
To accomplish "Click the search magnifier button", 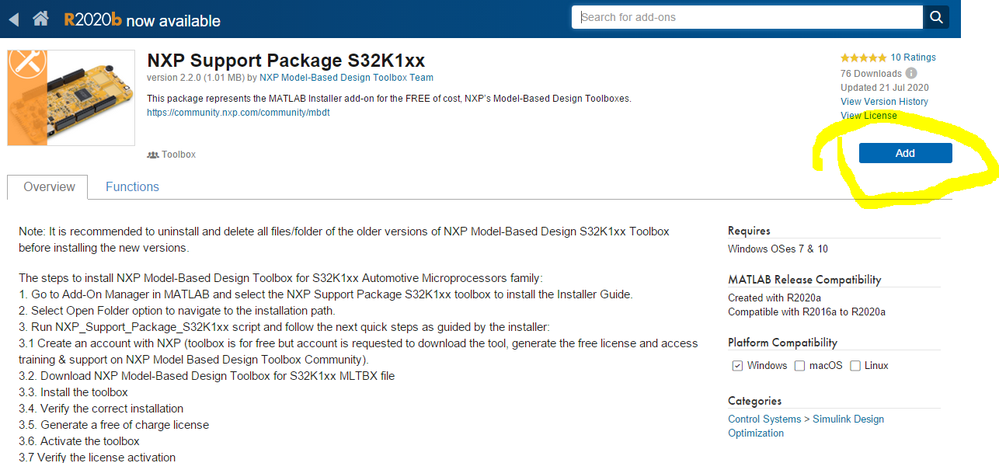I will tap(937, 17).
